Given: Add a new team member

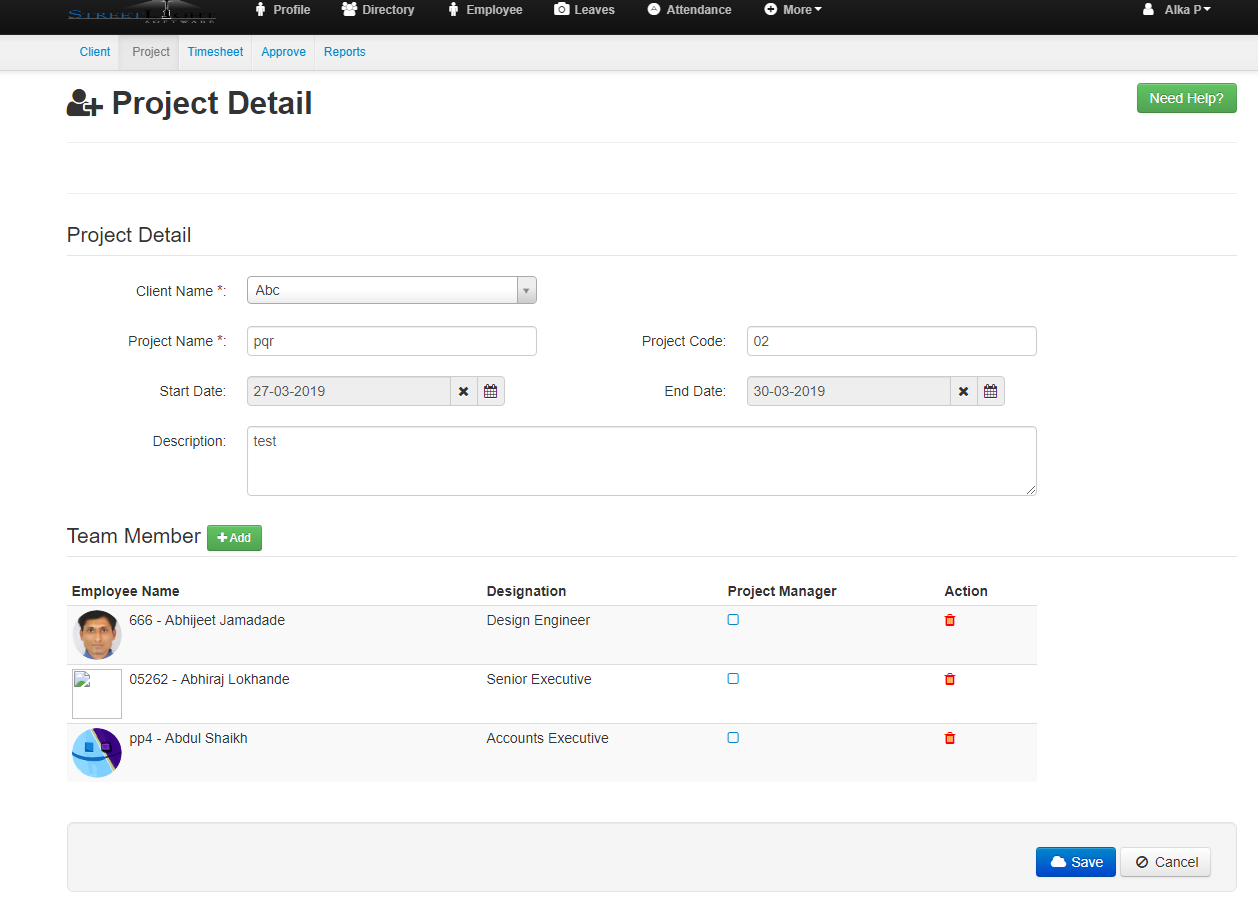Looking at the screenshot, I should (x=234, y=538).
